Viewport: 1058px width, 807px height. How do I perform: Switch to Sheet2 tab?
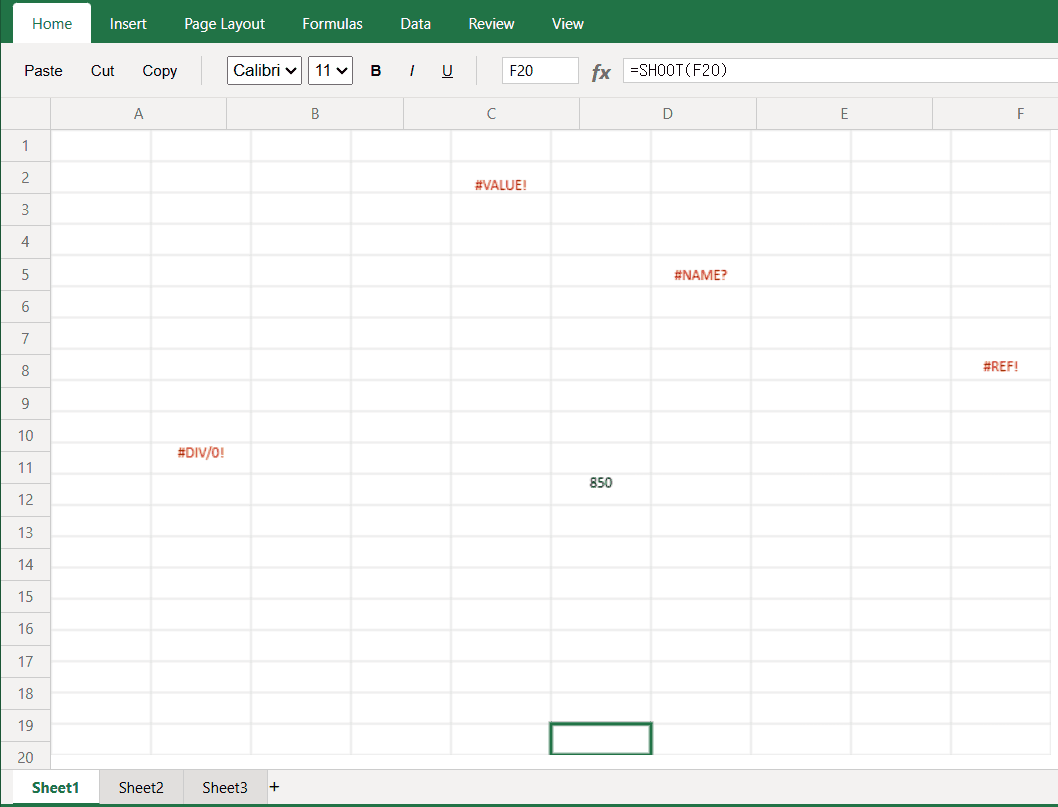point(141,788)
